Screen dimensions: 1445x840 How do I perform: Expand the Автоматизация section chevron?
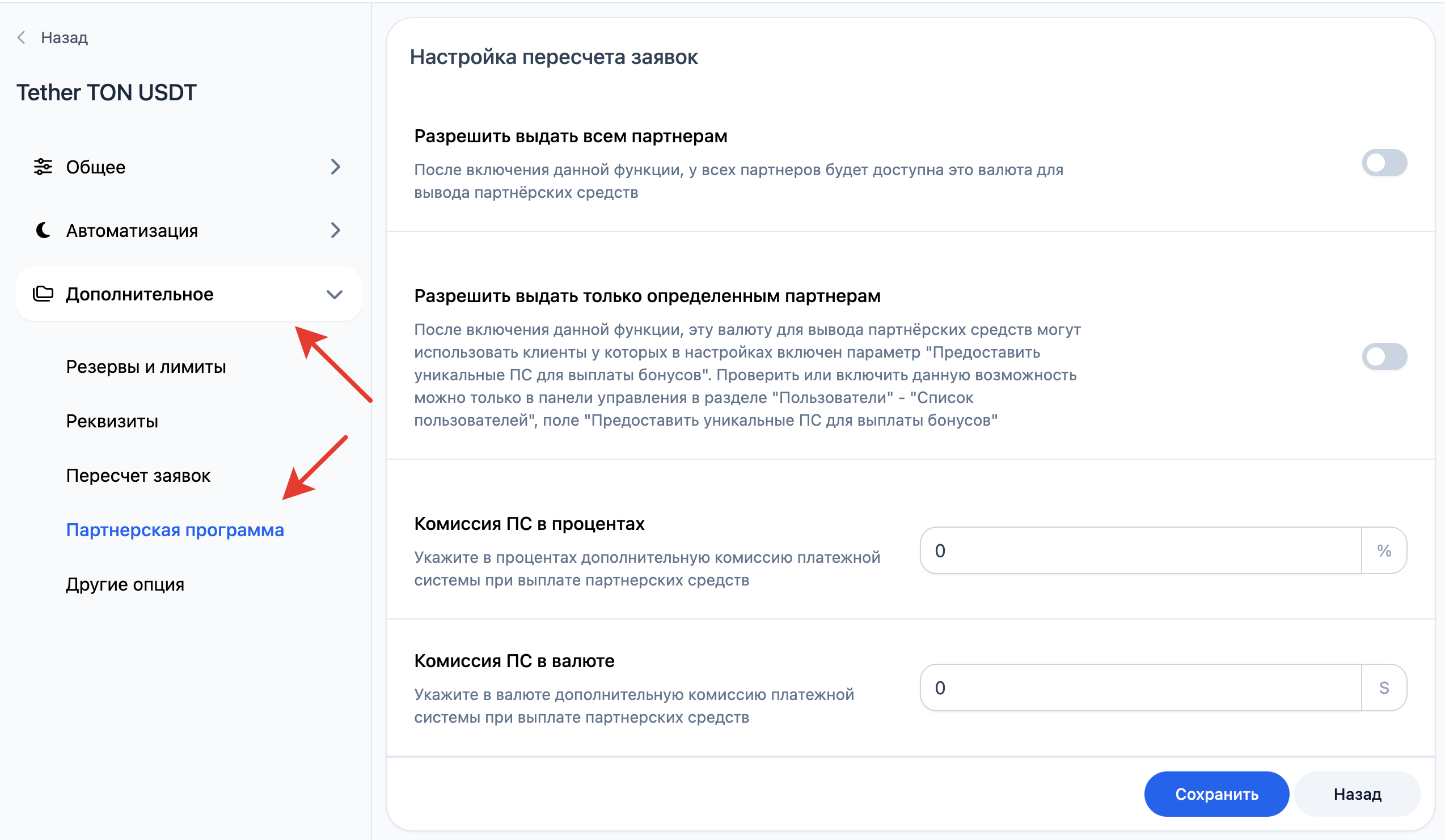pyautogui.click(x=336, y=230)
